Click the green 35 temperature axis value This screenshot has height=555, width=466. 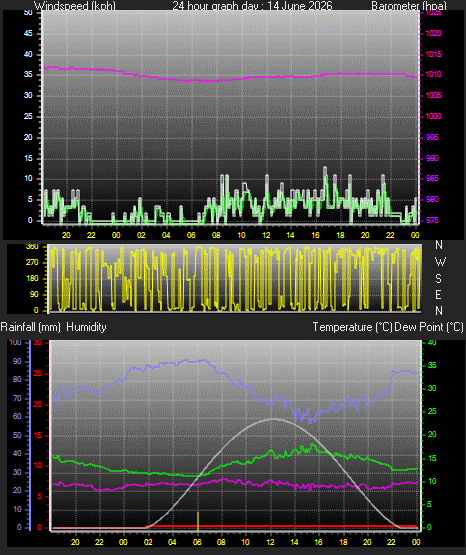pos(432,365)
